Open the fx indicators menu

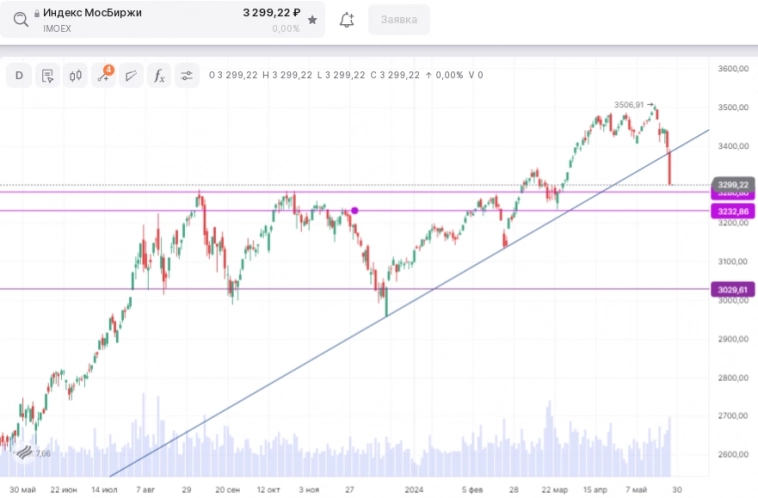pos(159,75)
